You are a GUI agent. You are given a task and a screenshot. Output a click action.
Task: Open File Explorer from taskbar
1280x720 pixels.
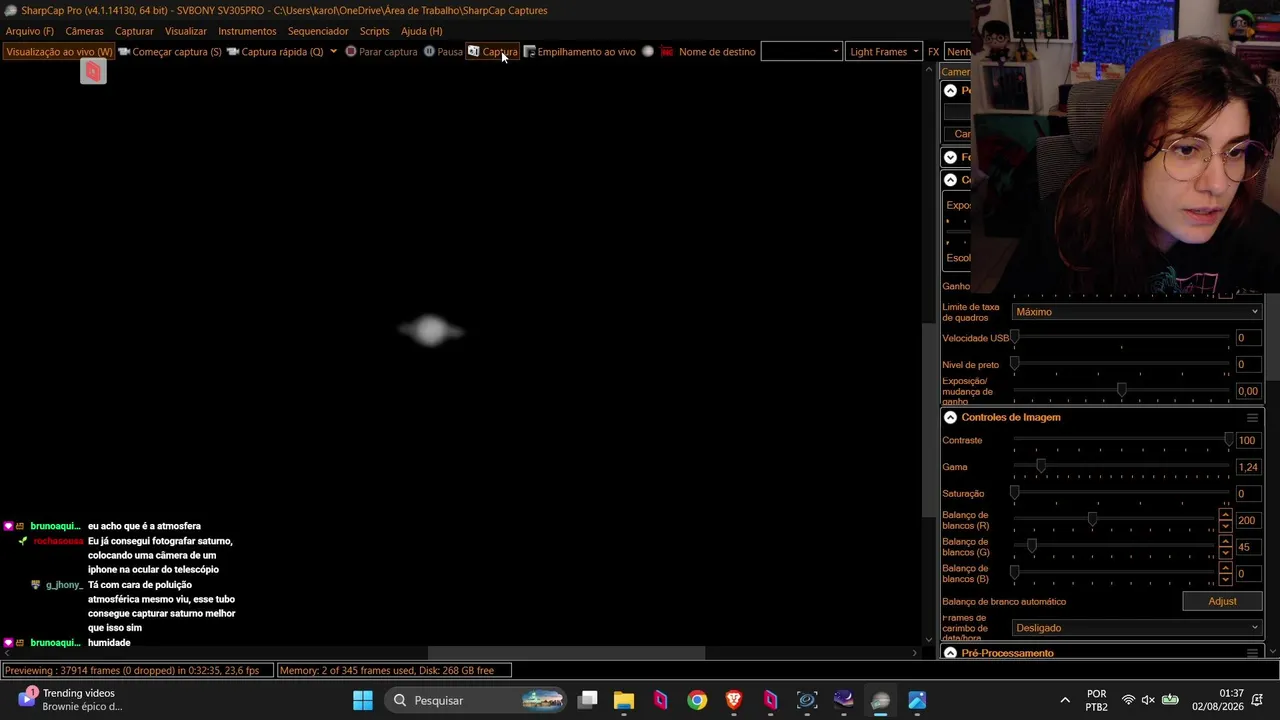pyautogui.click(x=624, y=700)
